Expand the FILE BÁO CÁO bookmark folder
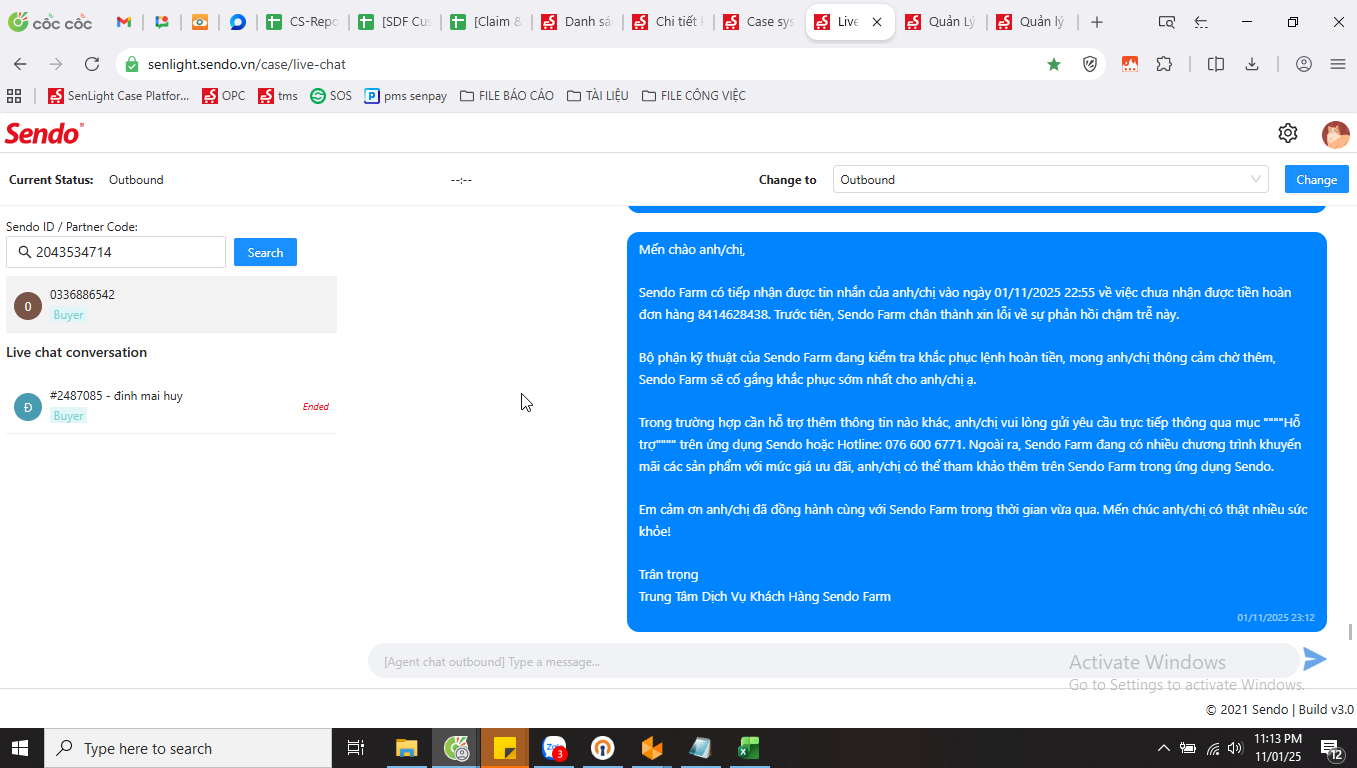Image resolution: width=1357 pixels, height=768 pixels. pyautogui.click(x=507, y=96)
